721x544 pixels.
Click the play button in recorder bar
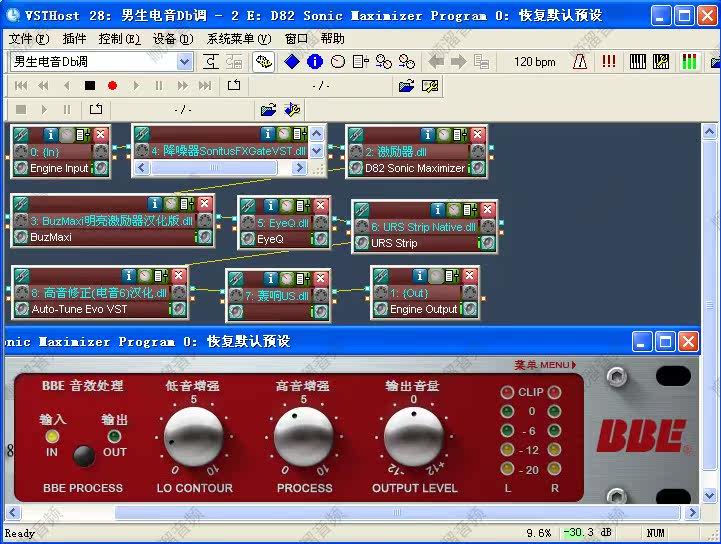[44, 109]
